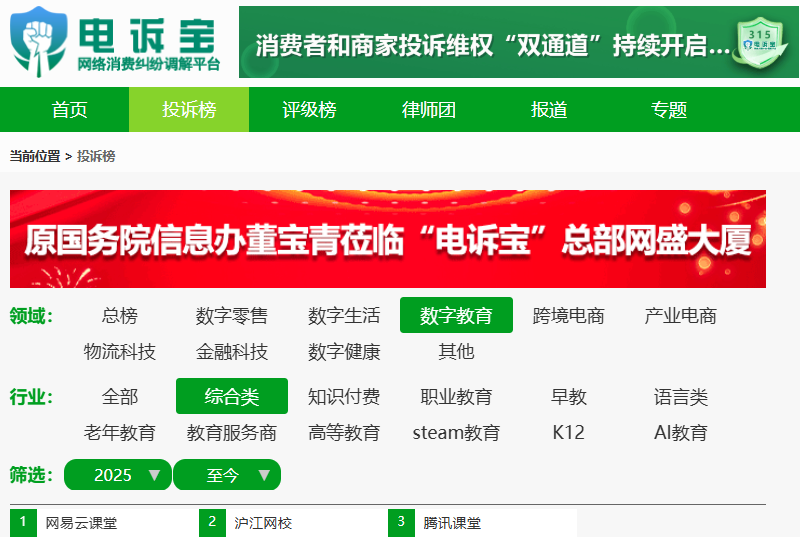Select the 数字教育 domain filter
This screenshot has height=537, width=800.
[x=456, y=315]
